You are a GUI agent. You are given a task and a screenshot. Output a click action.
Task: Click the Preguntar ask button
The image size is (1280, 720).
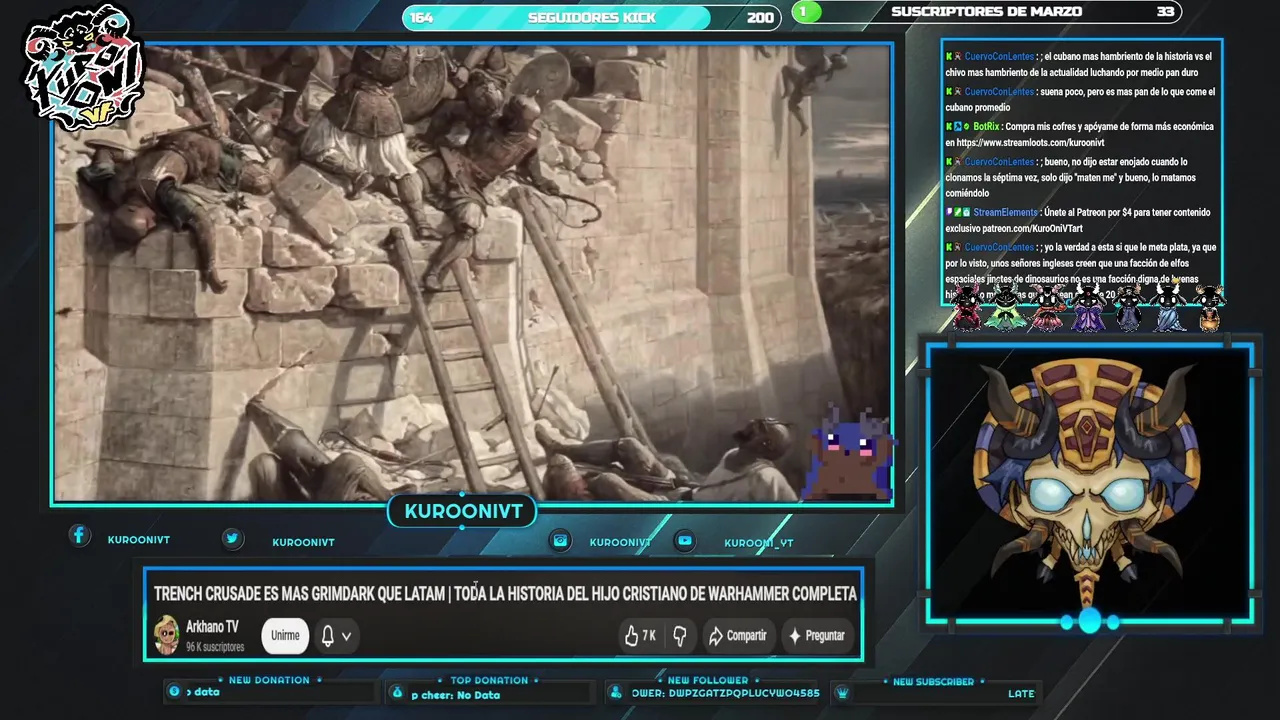(817, 635)
